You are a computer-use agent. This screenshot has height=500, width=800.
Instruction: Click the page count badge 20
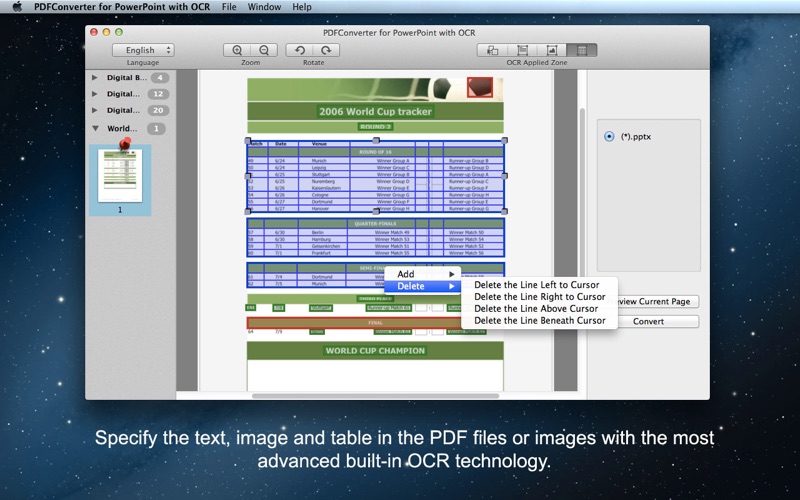[158, 110]
